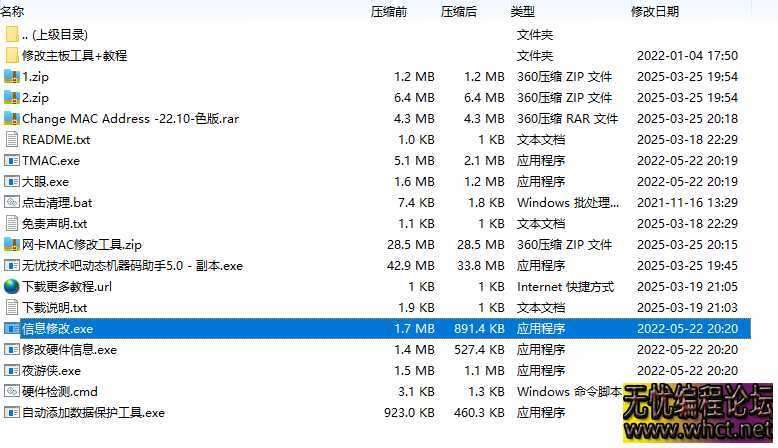Image resolution: width=778 pixels, height=448 pixels.
Task: Sort by 修改日期 column header
Action: (x=654, y=12)
